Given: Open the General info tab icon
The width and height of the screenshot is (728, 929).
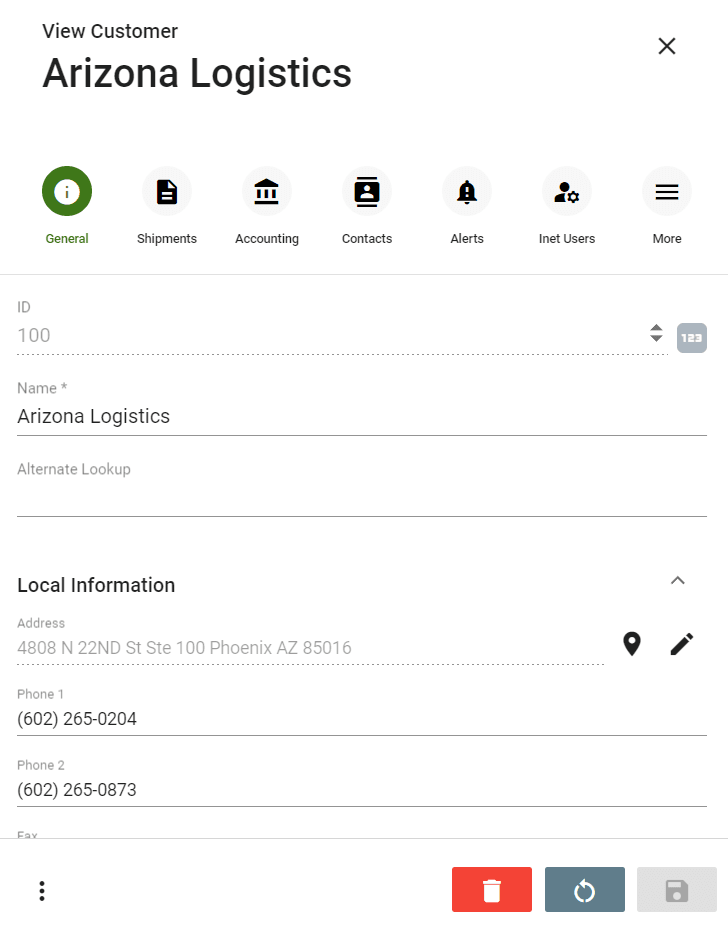Looking at the screenshot, I should [67, 190].
